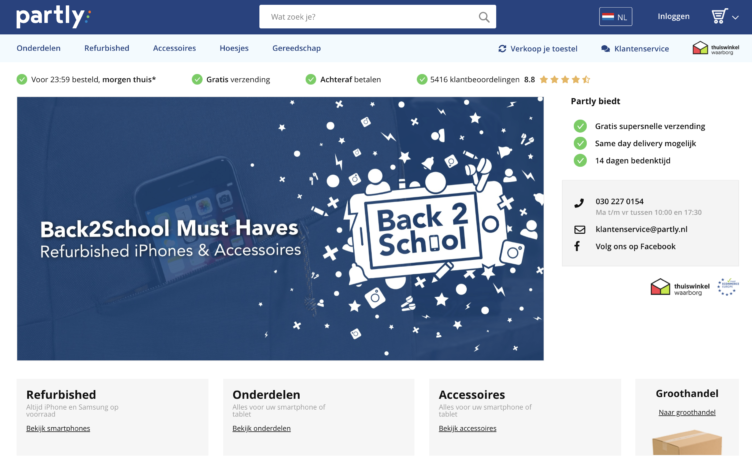Open the Refurbished menu item
The width and height of the screenshot is (752, 461).
(106, 48)
